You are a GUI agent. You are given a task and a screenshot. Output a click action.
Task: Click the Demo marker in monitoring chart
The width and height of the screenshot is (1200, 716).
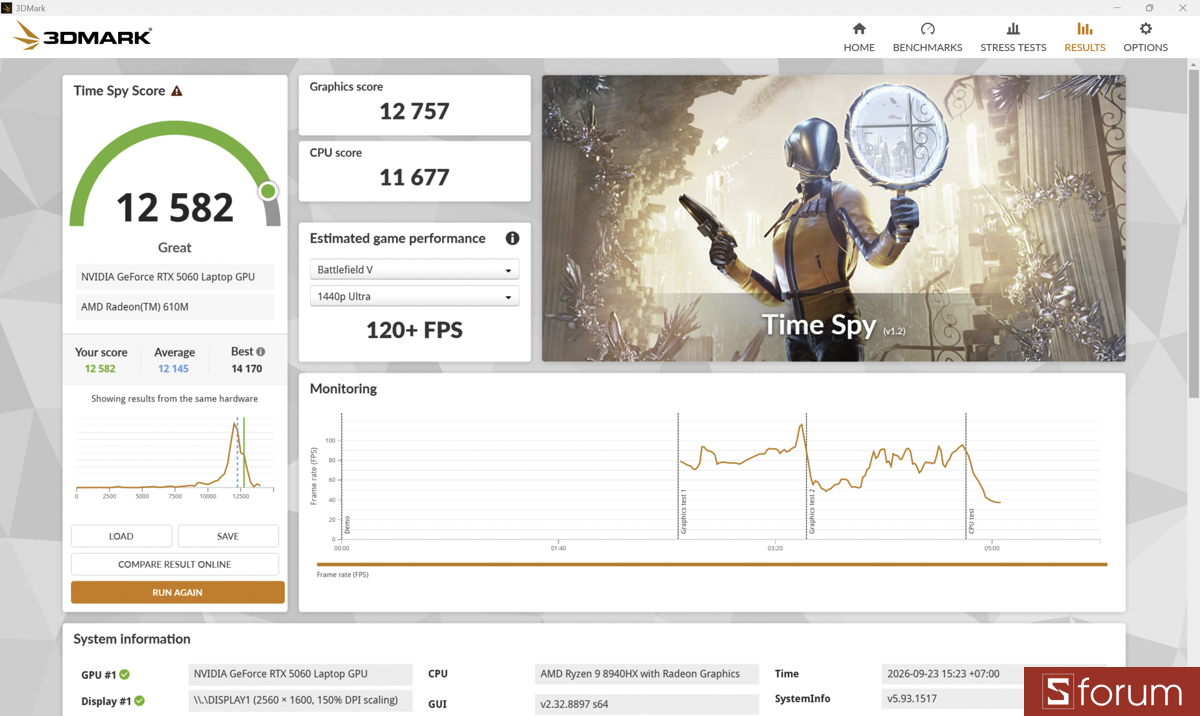point(347,524)
